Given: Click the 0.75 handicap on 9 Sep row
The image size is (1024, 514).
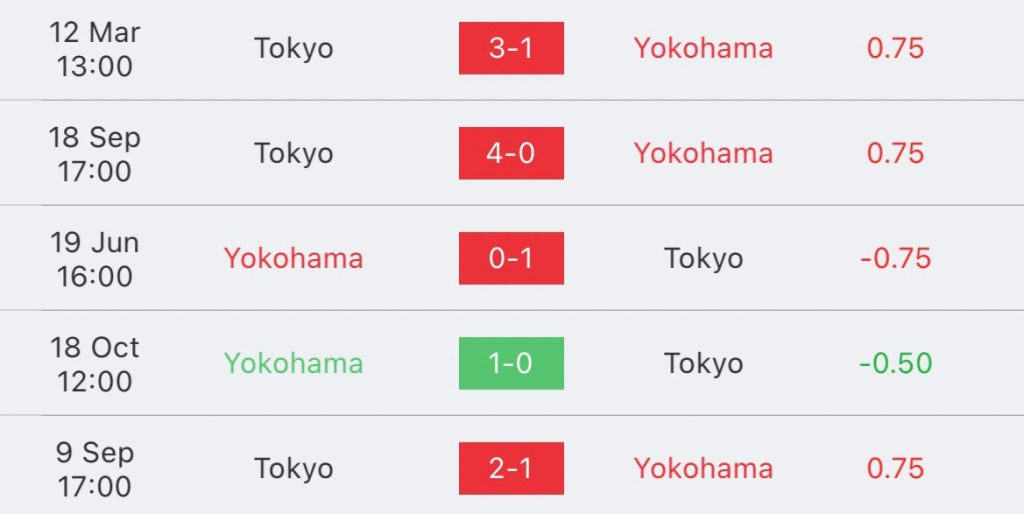Looking at the screenshot, I should click(895, 469).
